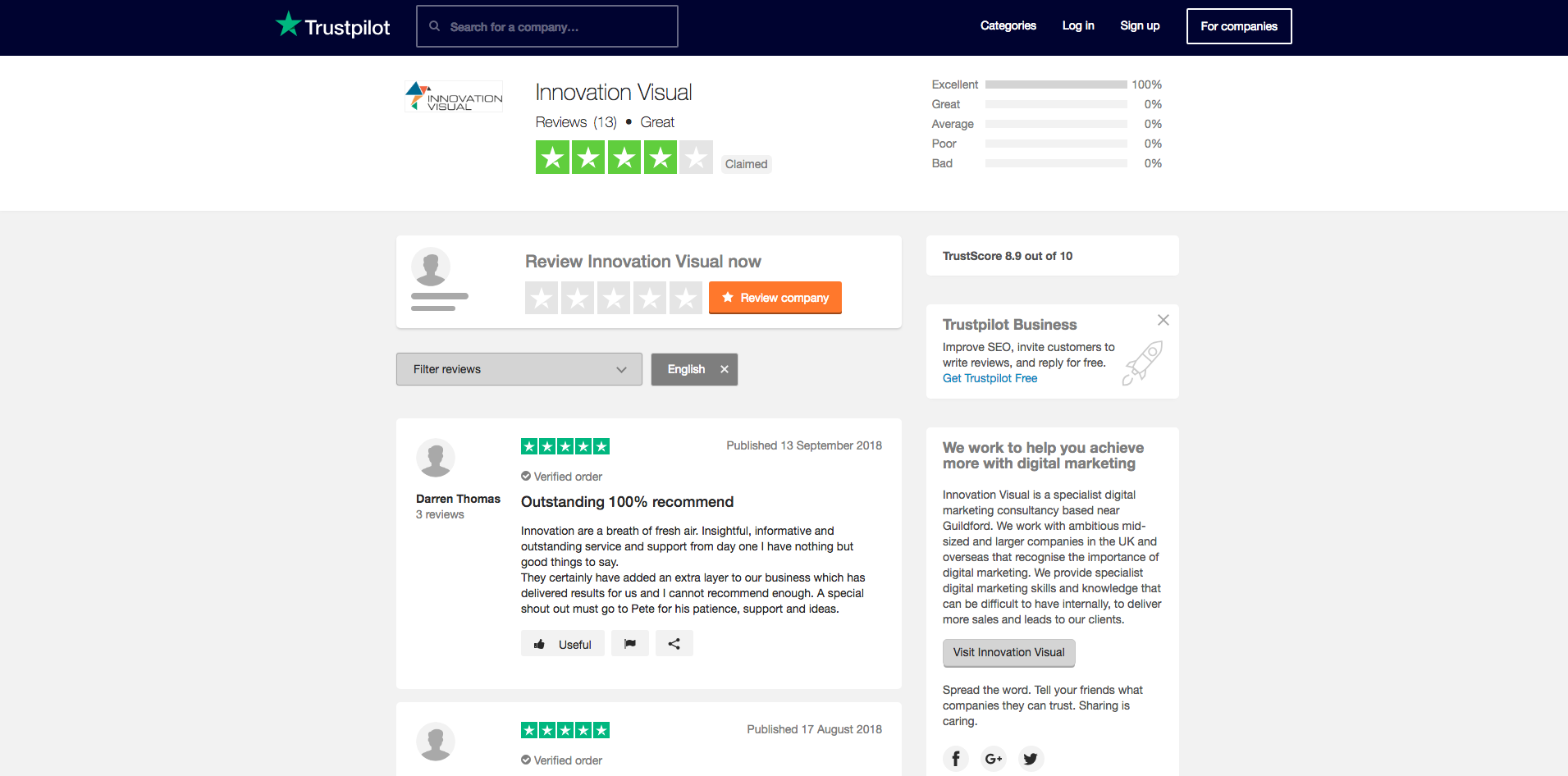Click the Outstanding 100% recommend review title
The width and height of the screenshot is (1568, 776).
[627, 502]
